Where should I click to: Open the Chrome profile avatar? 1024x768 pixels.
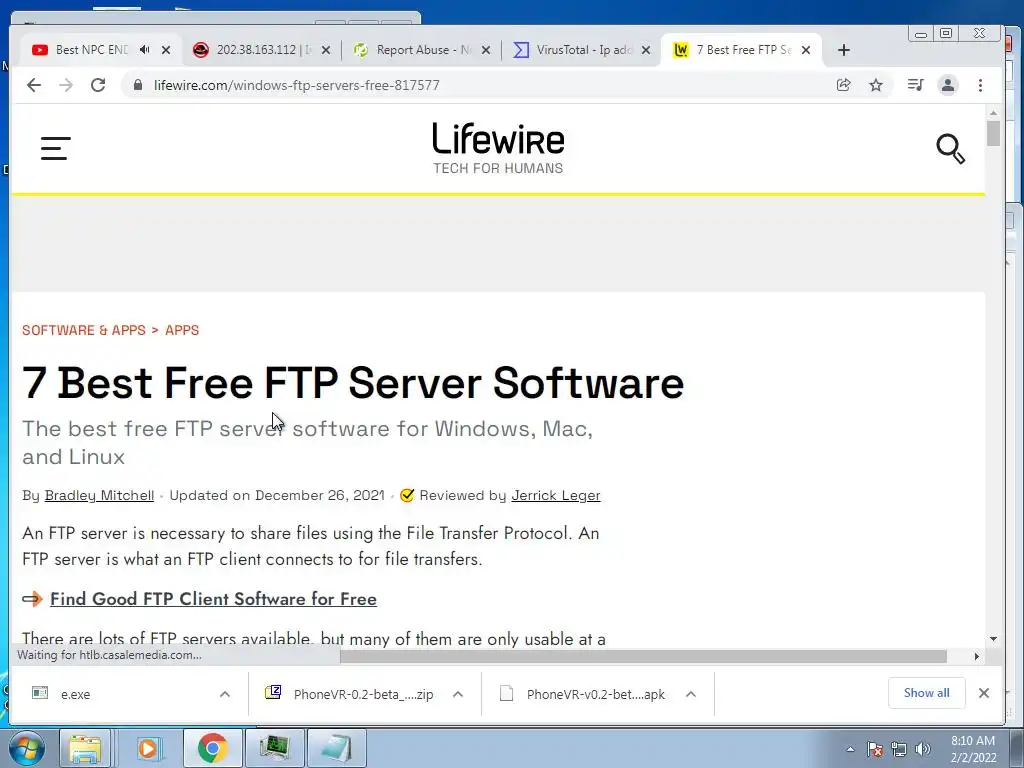point(948,85)
